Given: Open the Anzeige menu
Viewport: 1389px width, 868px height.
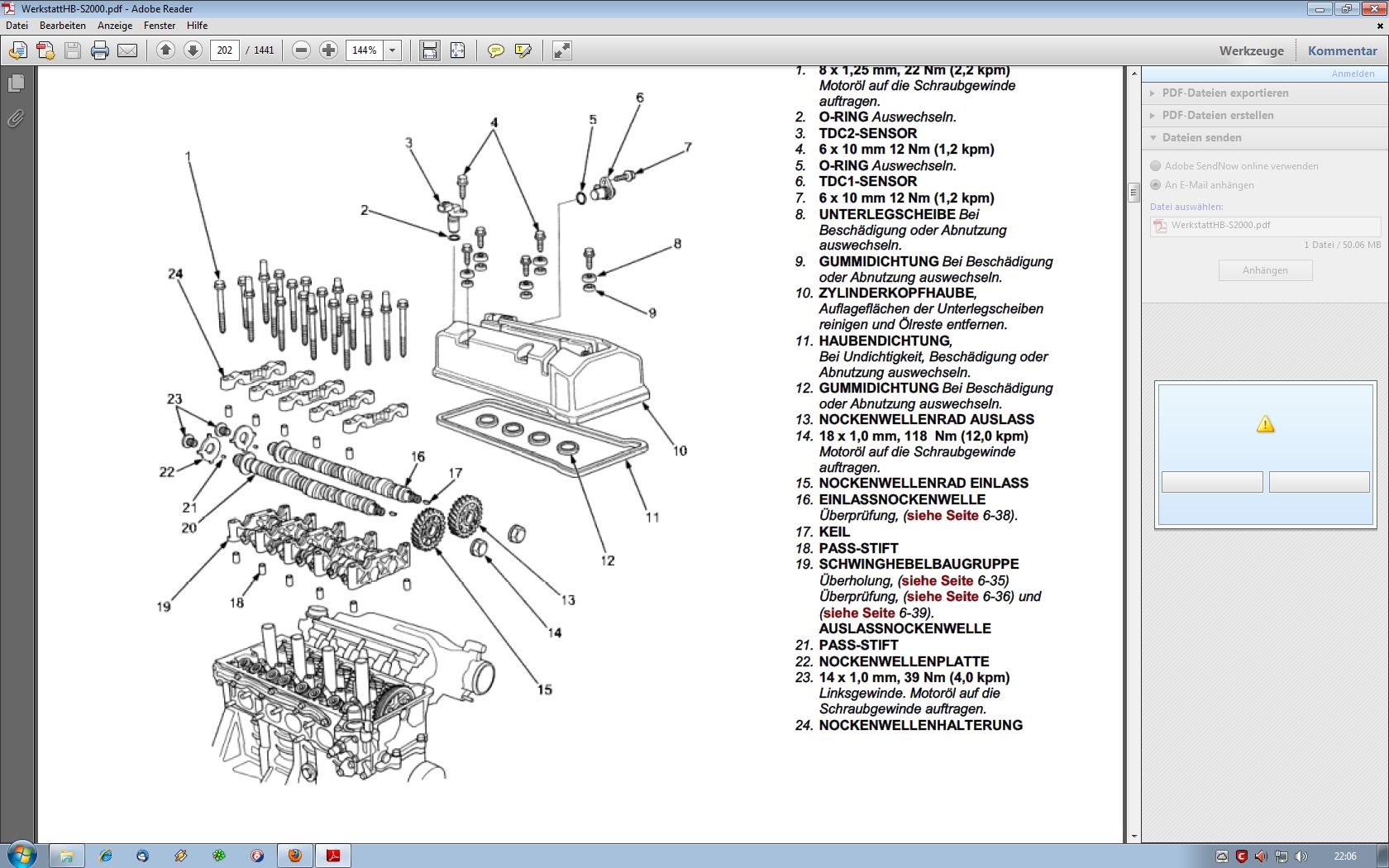Looking at the screenshot, I should pyautogui.click(x=115, y=26).
